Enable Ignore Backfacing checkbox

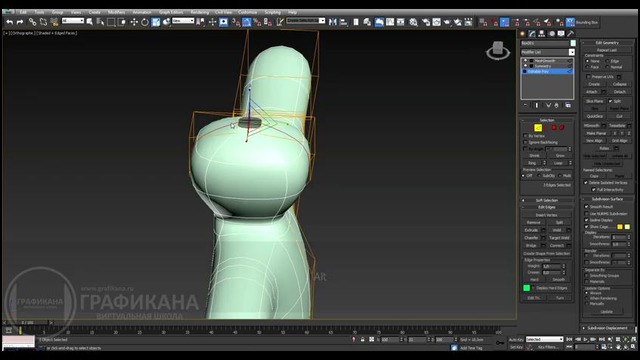pos(525,142)
